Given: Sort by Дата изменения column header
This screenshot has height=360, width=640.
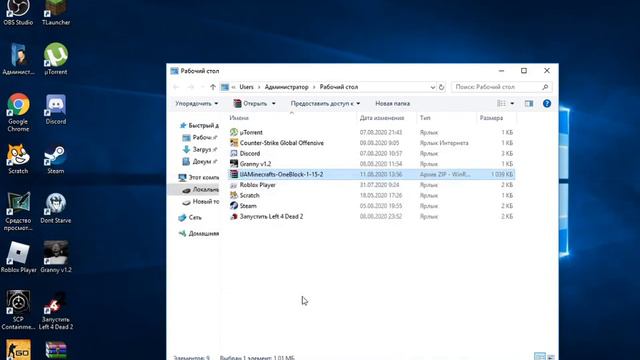Looking at the screenshot, I should pyautogui.click(x=387, y=118).
